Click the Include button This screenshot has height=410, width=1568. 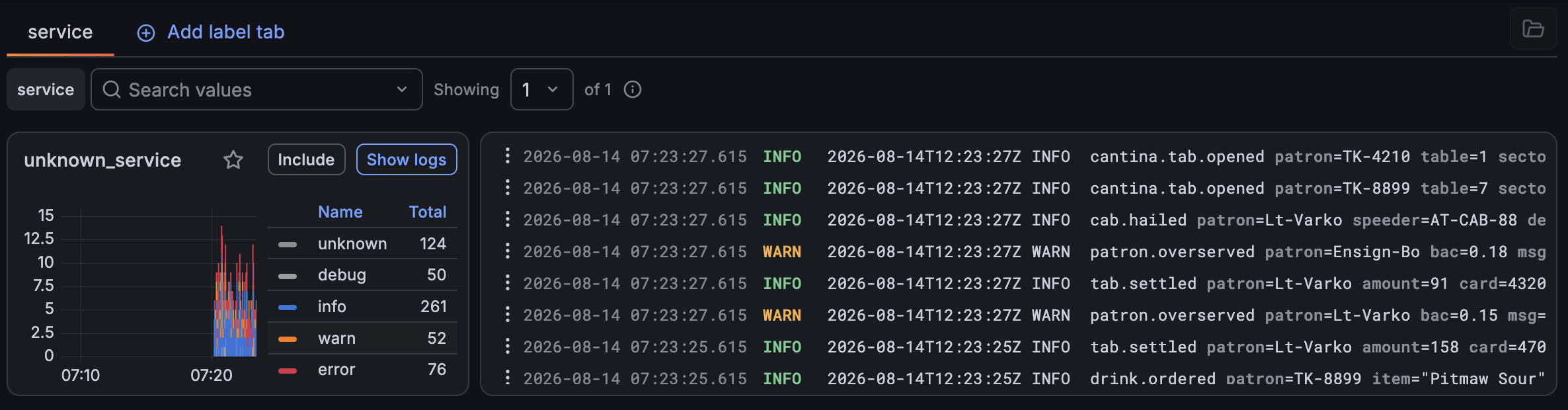point(306,159)
